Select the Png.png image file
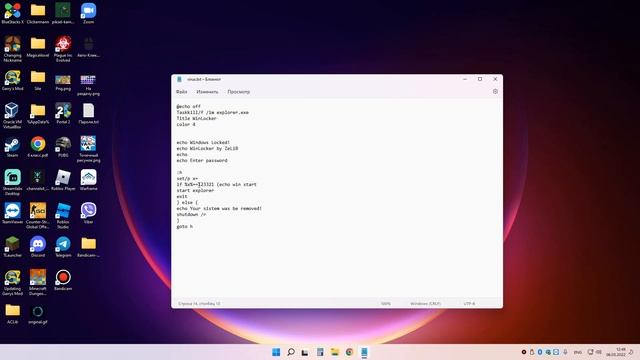The image size is (640, 360). [63, 82]
